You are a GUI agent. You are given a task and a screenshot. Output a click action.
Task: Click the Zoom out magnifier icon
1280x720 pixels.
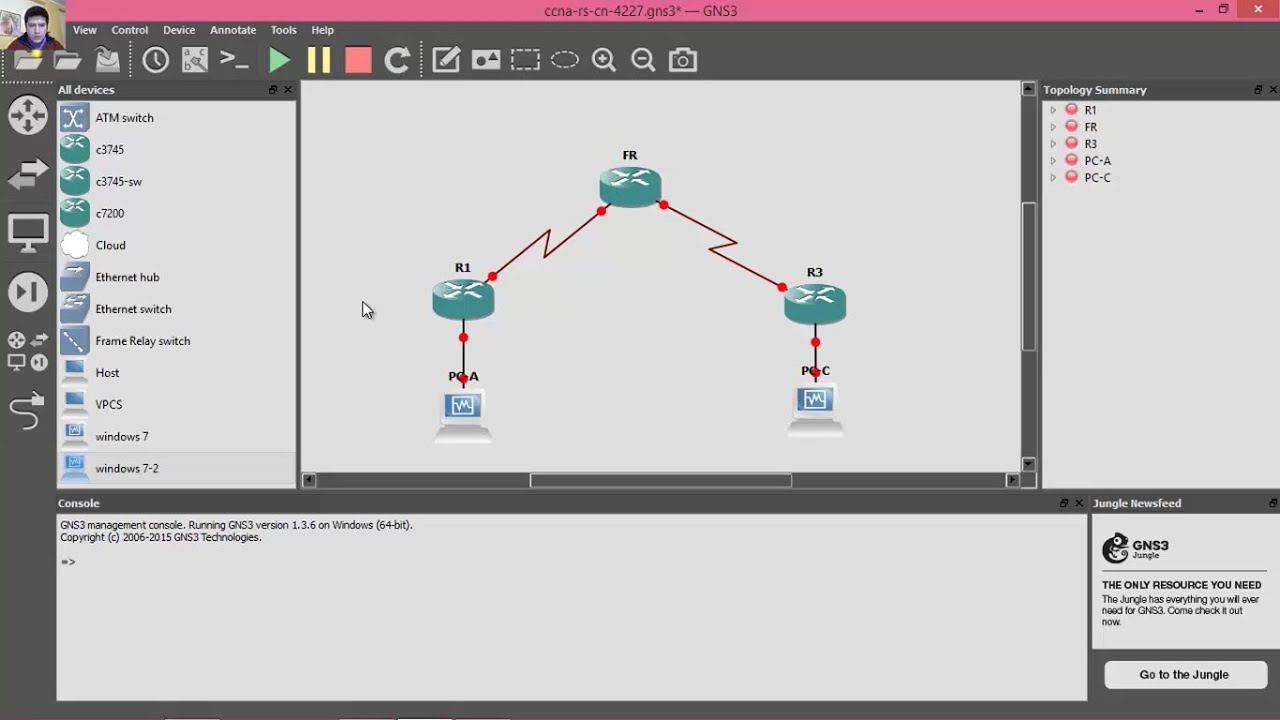[643, 60]
